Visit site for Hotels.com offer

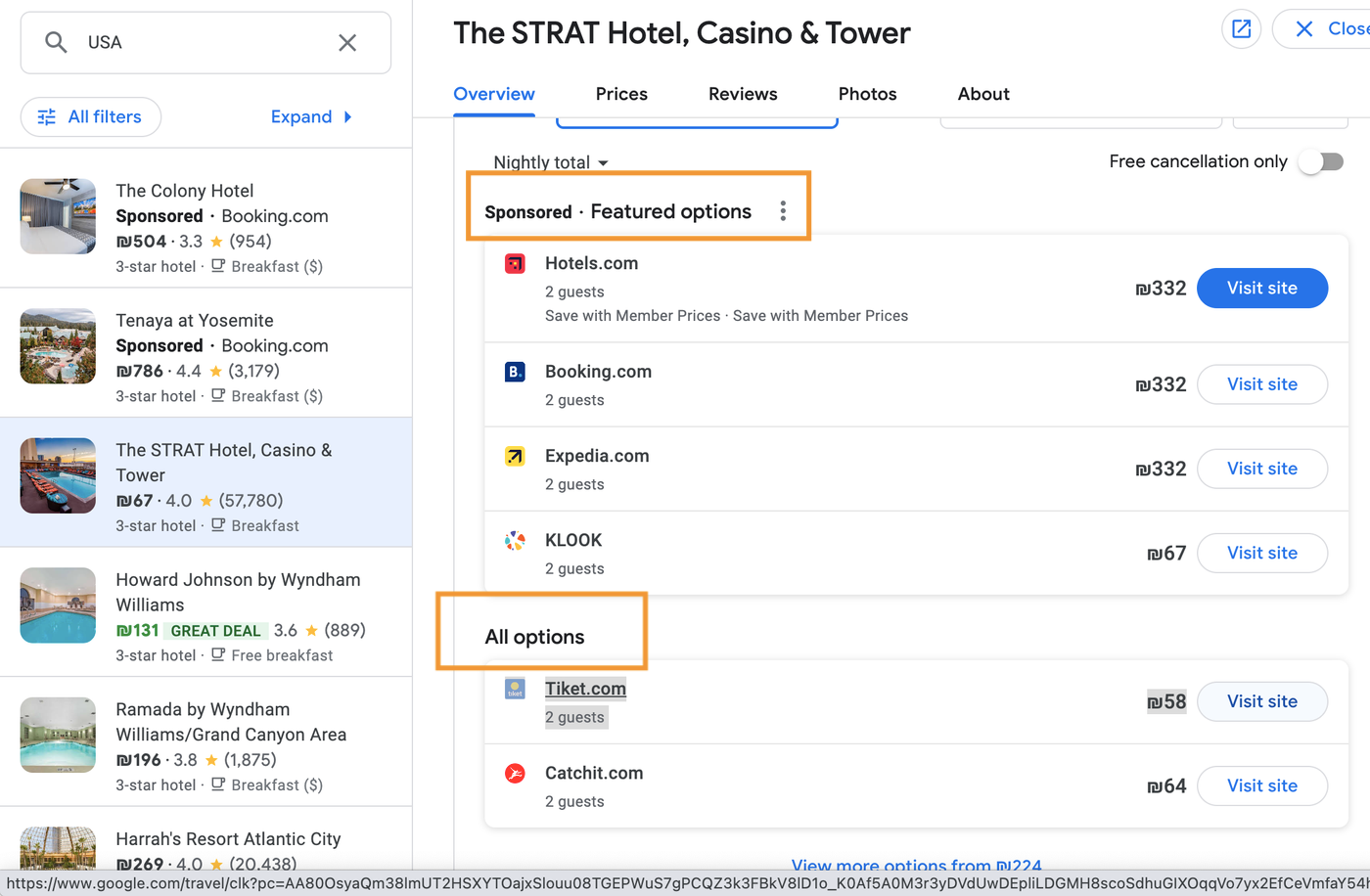coord(1262,288)
